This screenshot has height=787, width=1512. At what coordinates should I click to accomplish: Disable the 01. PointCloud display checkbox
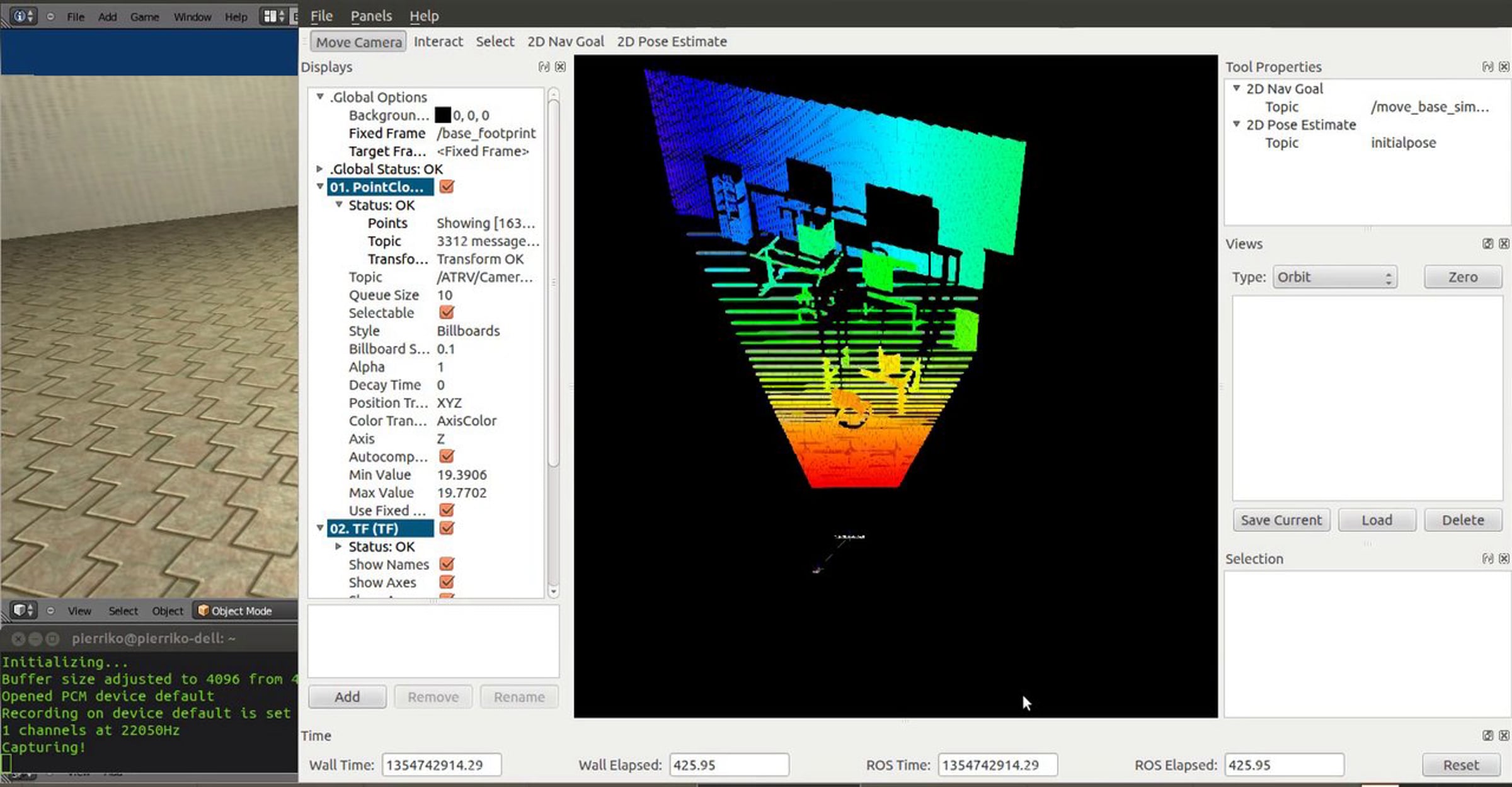[447, 187]
